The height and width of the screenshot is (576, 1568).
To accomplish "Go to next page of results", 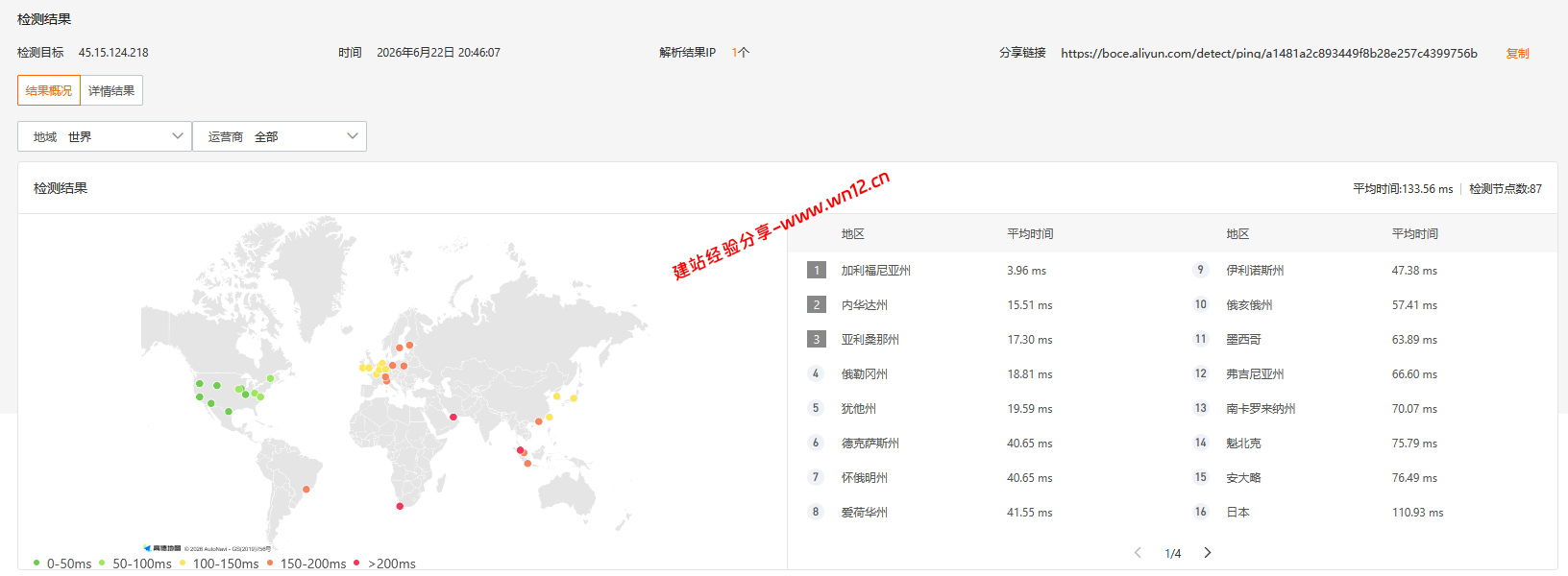I will (1208, 553).
